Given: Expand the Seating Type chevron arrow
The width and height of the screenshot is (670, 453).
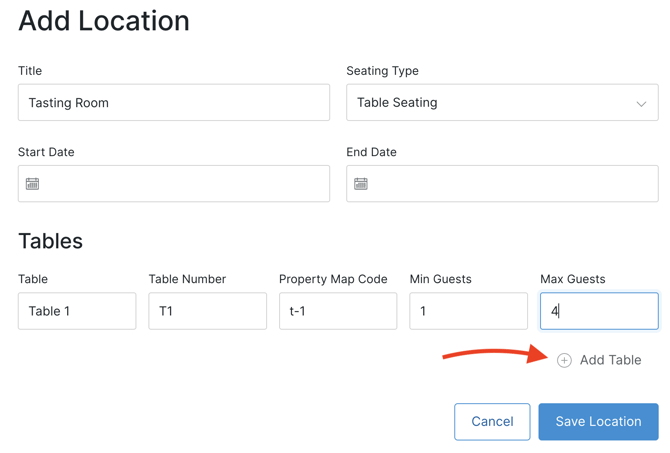Looking at the screenshot, I should [x=641, y=103].
